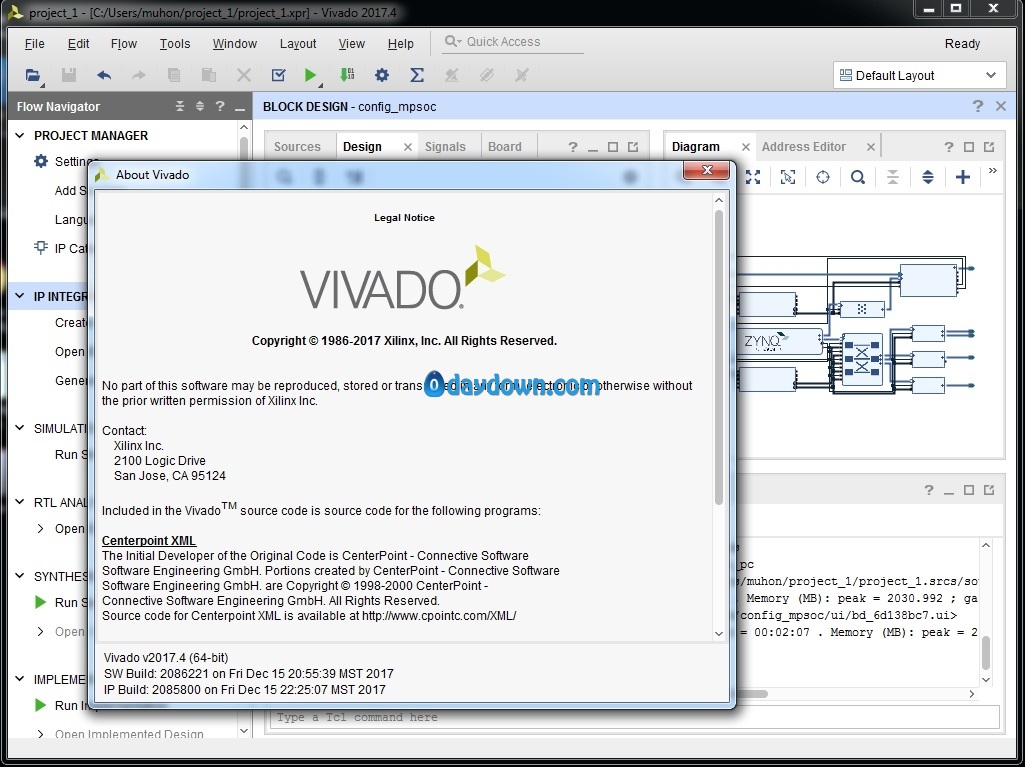Collapse the RTL ANALYSIS section
Screen dimensions: 1025x767
[x=20, y=502]
